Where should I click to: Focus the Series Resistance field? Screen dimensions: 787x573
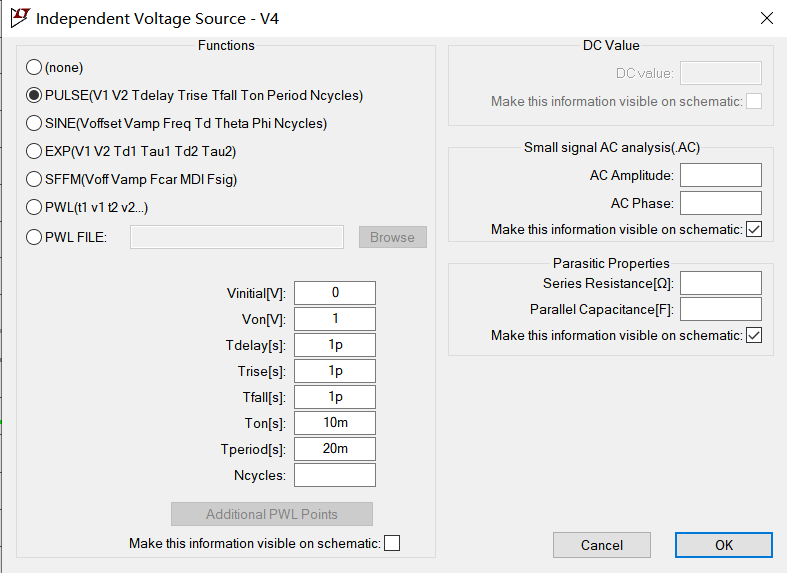coord(720,283)
